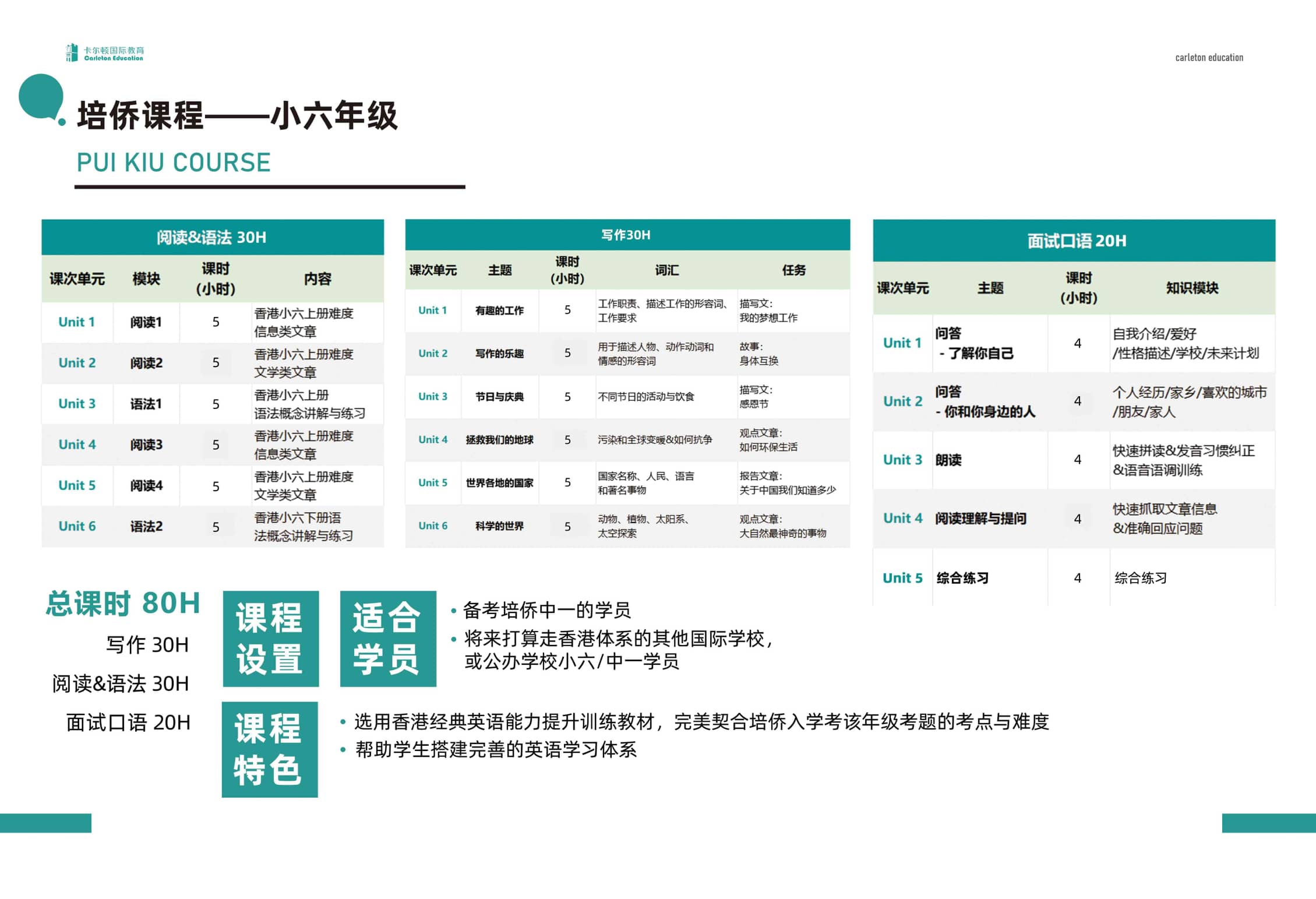Click the 身体互换 story task cell

click(x=793, y=354)
